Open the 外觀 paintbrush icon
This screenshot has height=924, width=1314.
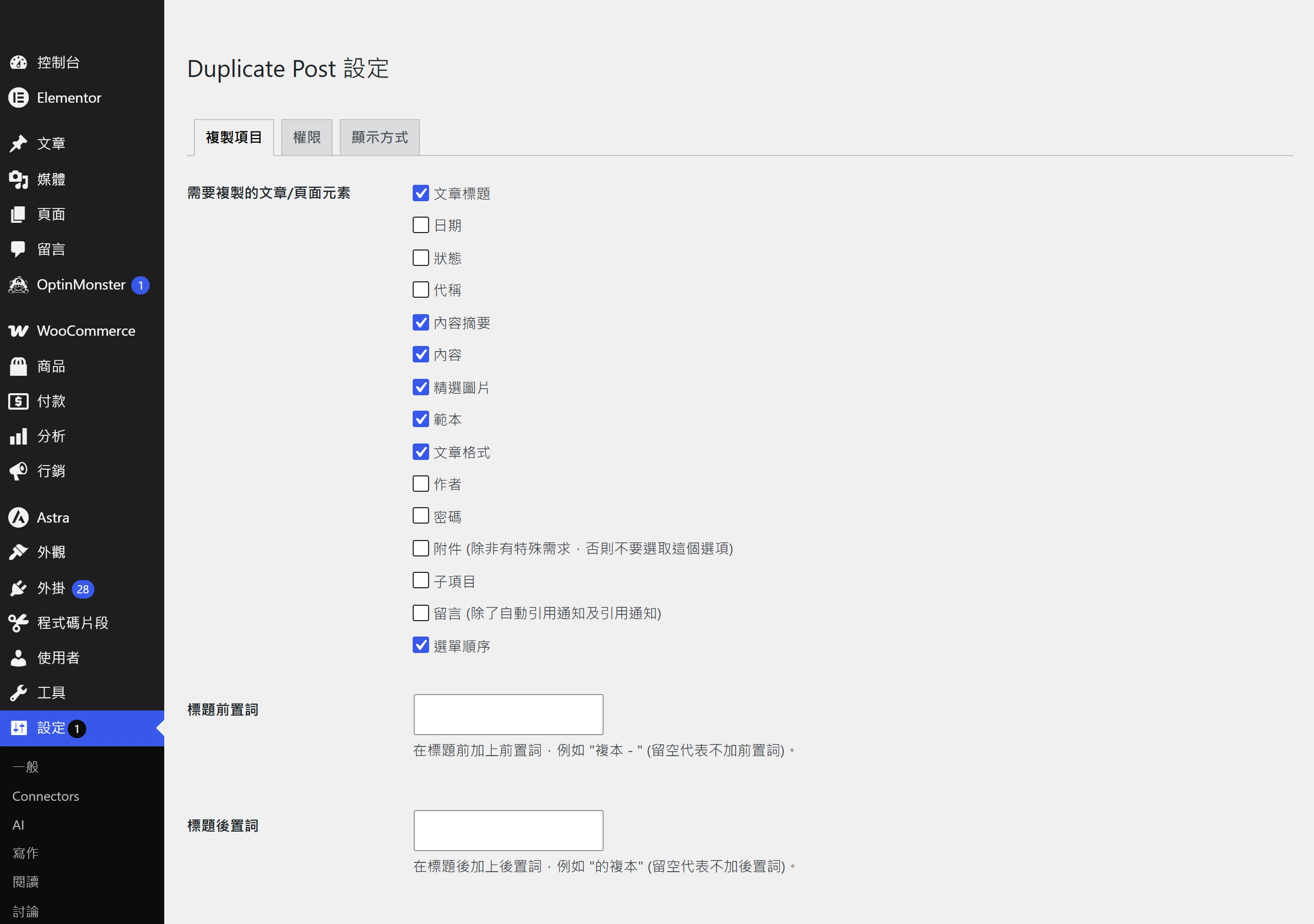point(18,552)
